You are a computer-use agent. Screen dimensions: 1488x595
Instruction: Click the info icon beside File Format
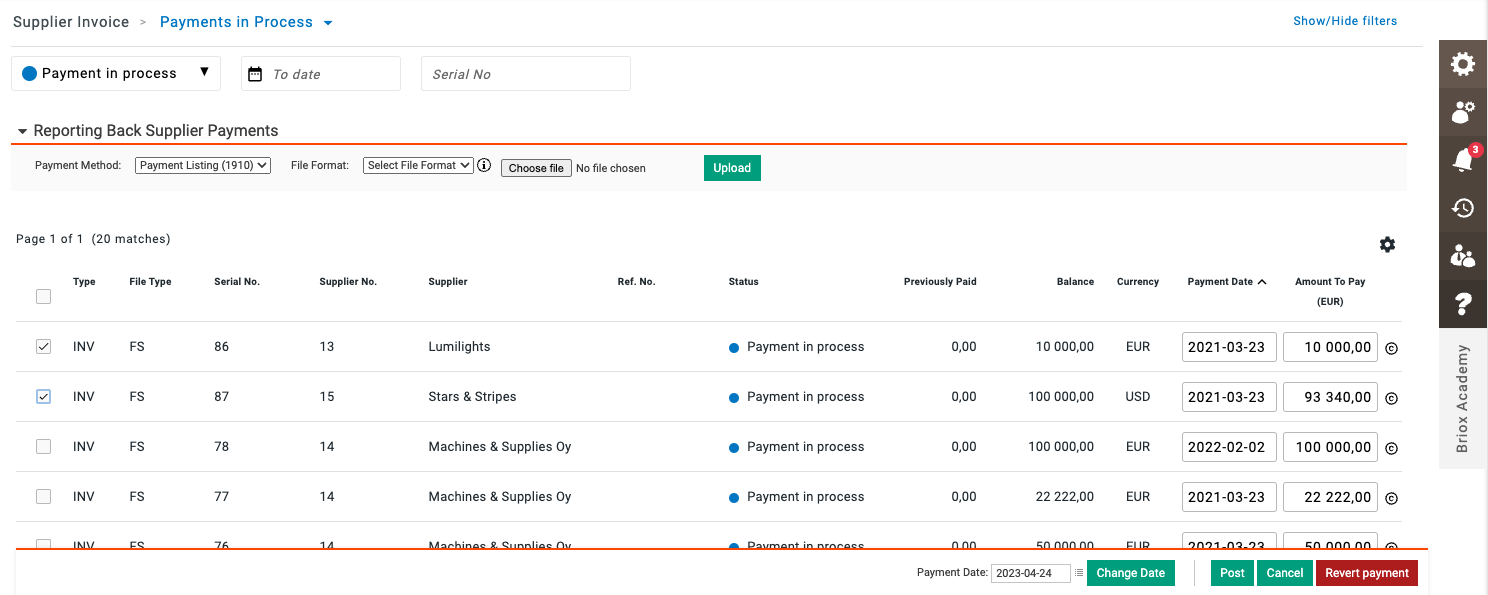(x=484, y=166)
